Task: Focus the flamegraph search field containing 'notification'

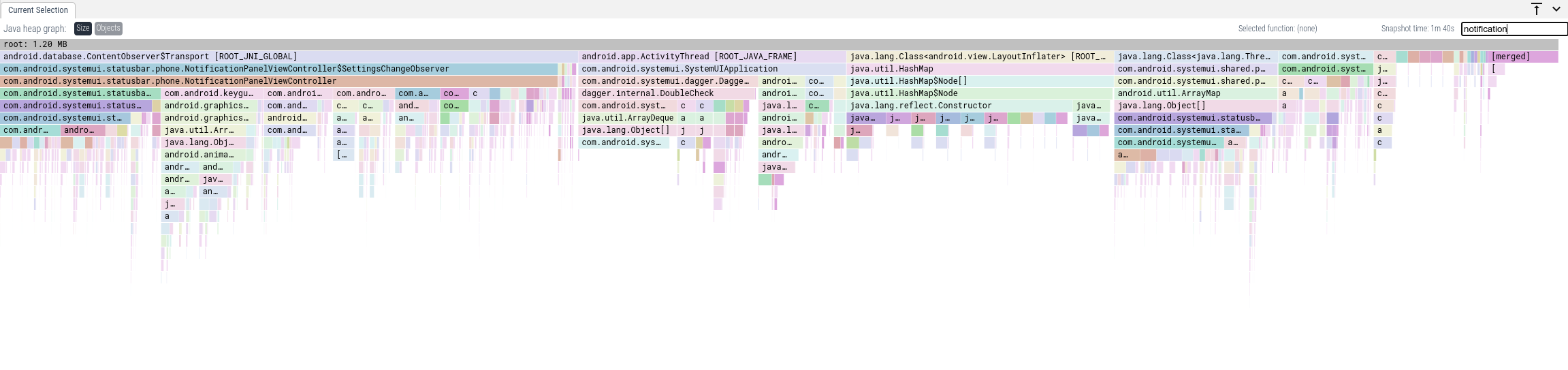Action: [x=1514, y=29]
